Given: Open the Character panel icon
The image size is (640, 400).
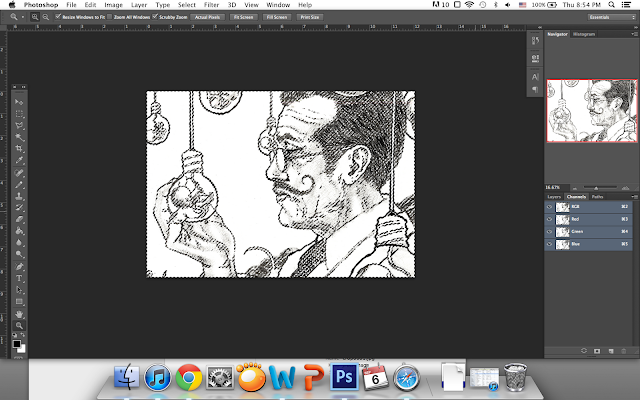Looking at the screenshot, I should click(535, 77).
